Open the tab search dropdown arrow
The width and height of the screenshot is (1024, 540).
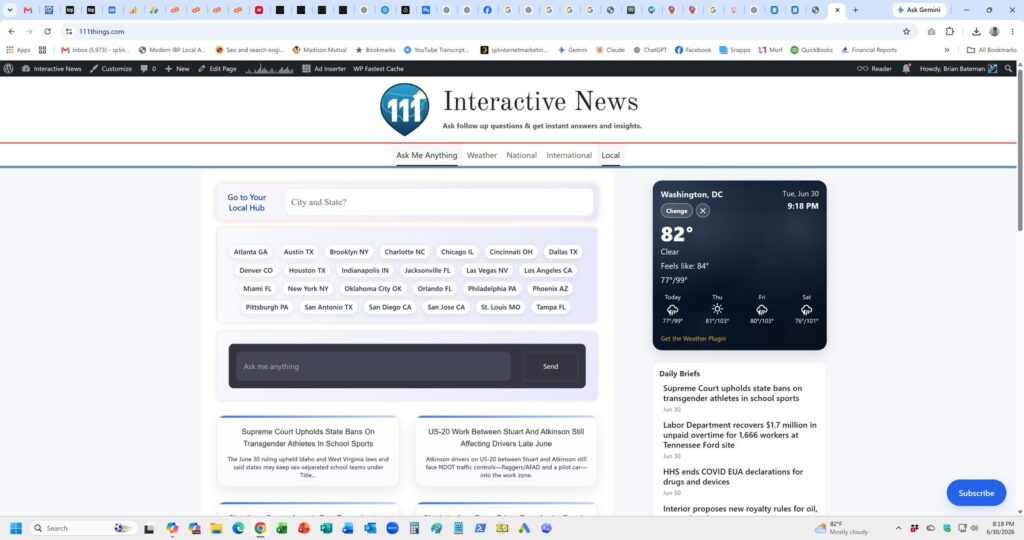(x=9, y=10)
